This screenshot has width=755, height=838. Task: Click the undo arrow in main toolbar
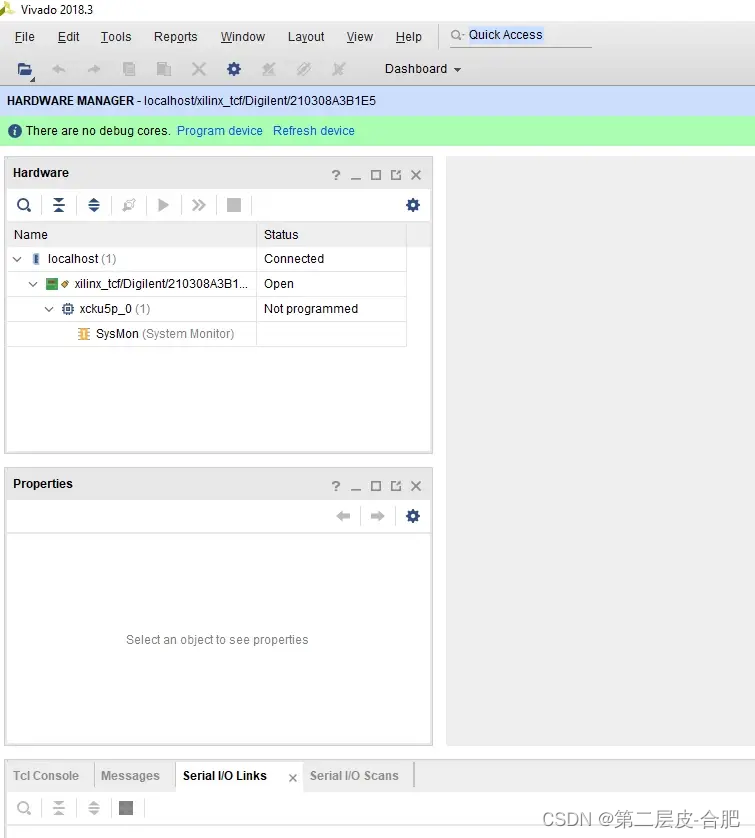tap(59, 69)
